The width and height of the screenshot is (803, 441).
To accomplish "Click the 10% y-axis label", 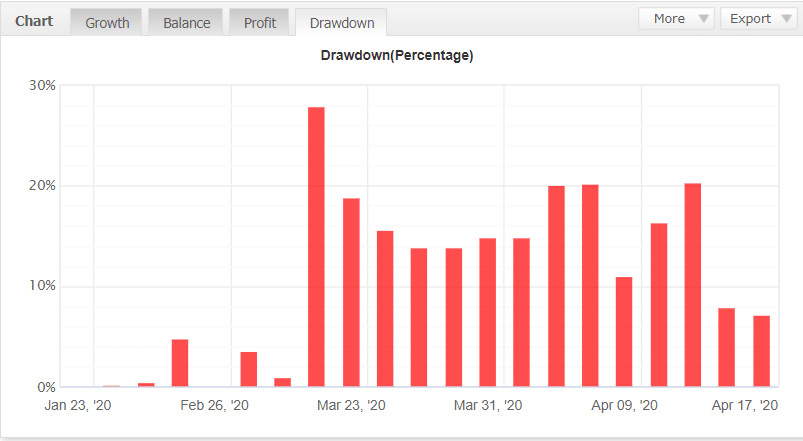I will tap(42, 286).
